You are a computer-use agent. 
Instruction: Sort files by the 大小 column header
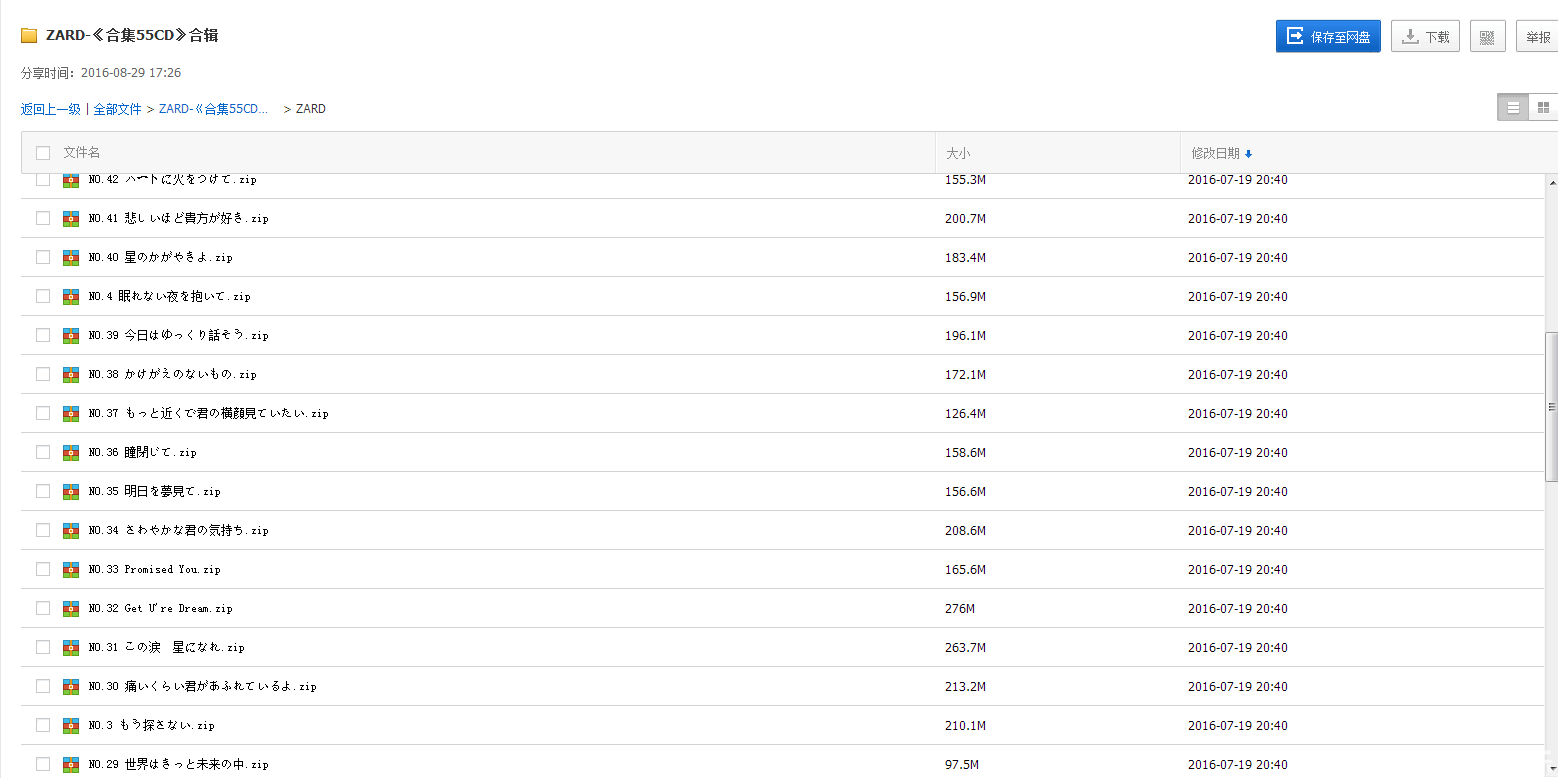point(958,154)
